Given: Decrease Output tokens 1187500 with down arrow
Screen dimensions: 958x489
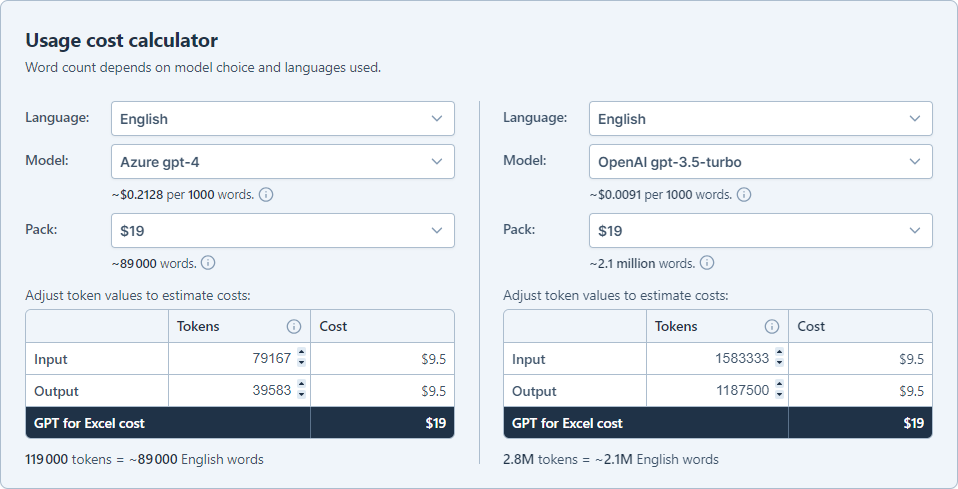Looking at the screenshot, I should click(779, 394).
